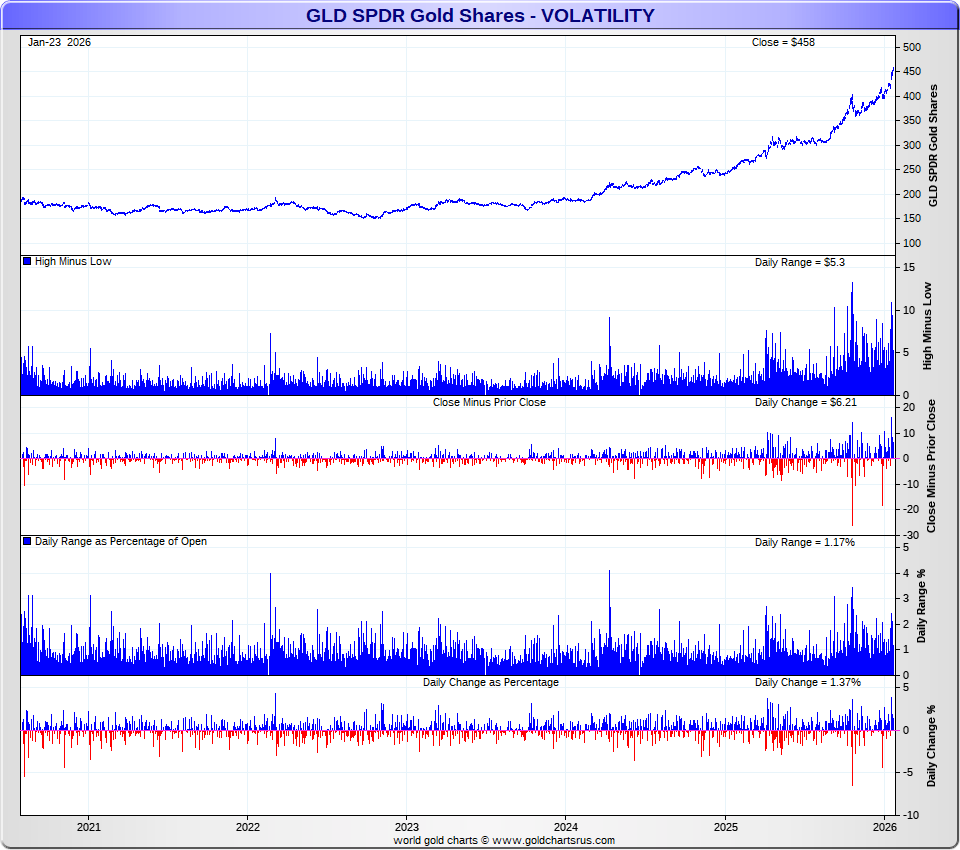
Task: Click the Close = $458 readout
Action: point(783,42)
